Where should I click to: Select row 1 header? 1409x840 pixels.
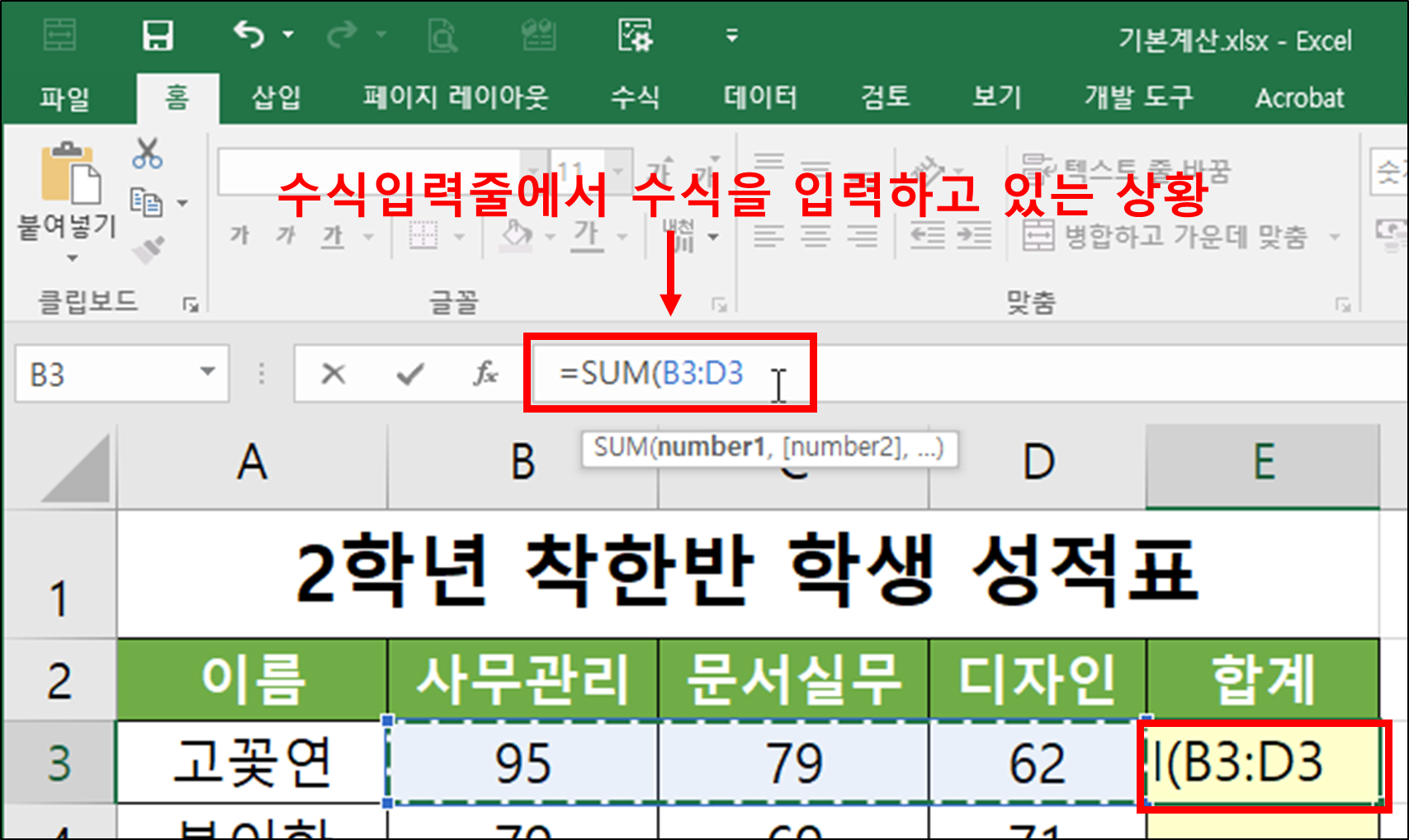[59, 574]
